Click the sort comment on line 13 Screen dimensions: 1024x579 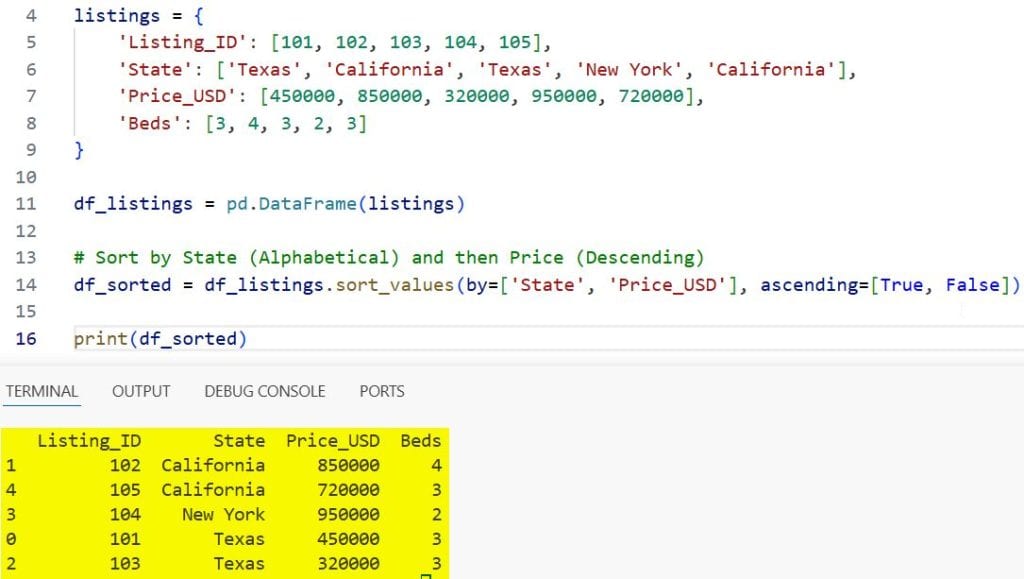(389, 258)
